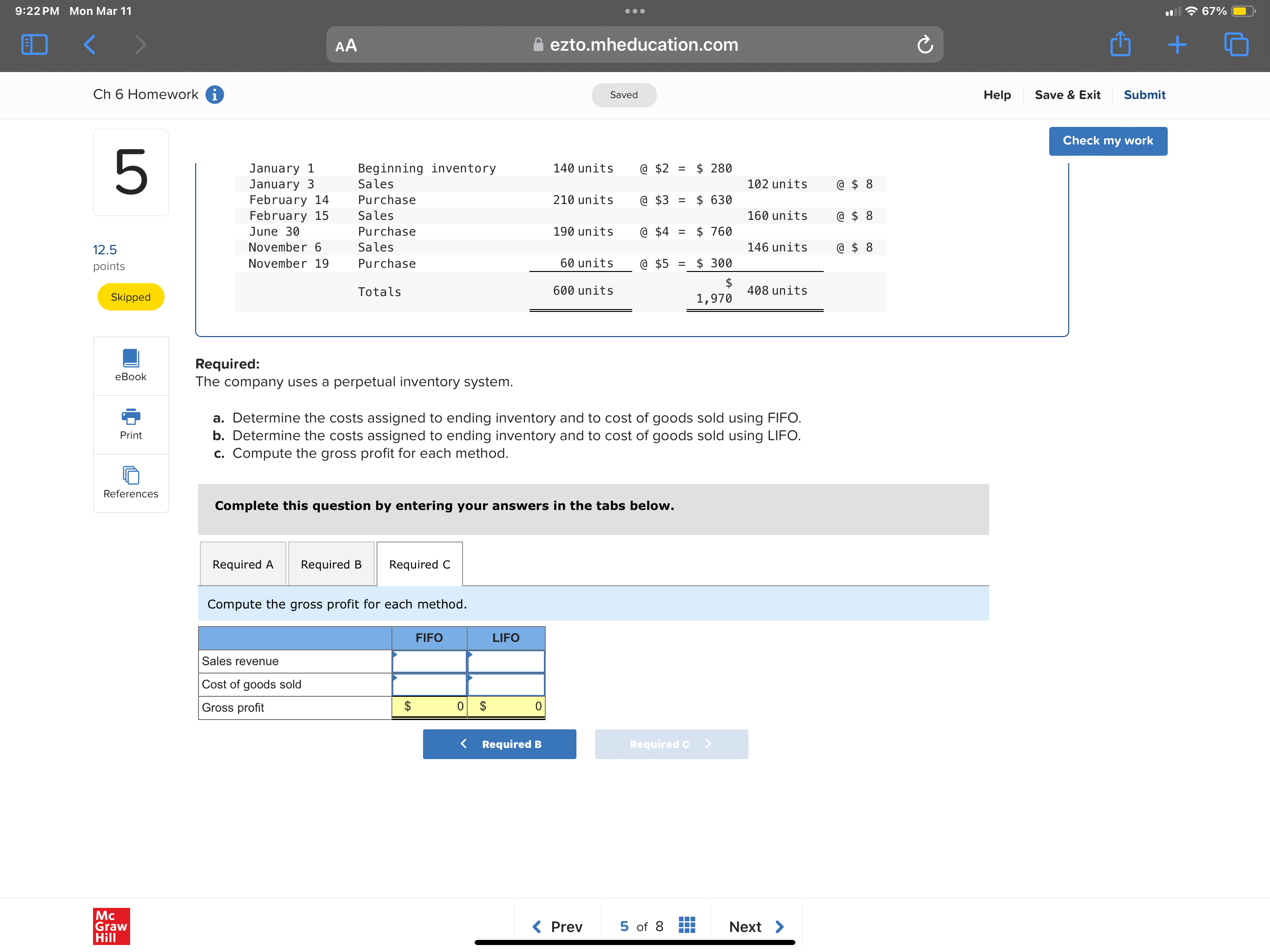The width and height of the screenshot is (1270, 952).
Task: Click the Sales revenue FIFO input field
Action: (430, 661)
